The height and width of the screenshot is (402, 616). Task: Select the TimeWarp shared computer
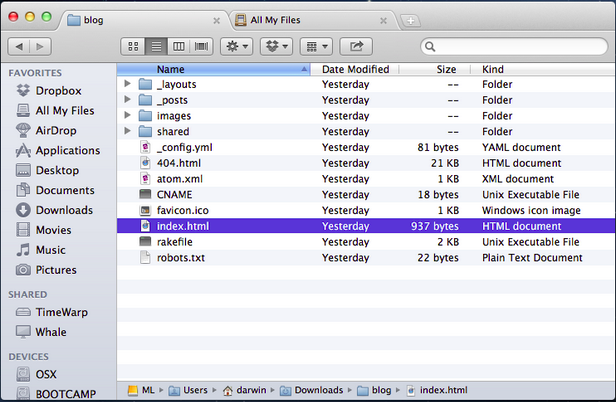click(61, 312)
